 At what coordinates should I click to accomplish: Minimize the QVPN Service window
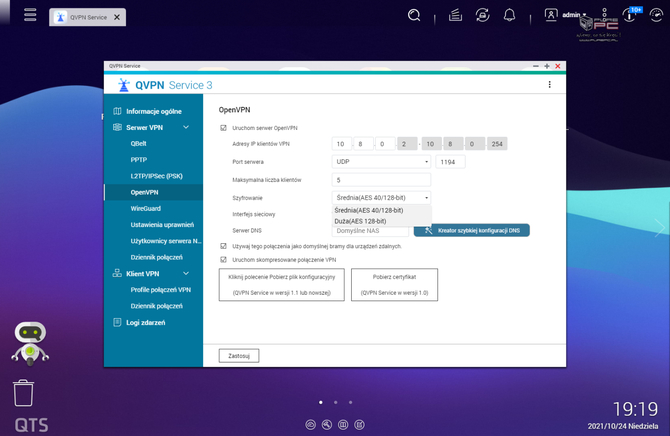click(x=536, y=66)
